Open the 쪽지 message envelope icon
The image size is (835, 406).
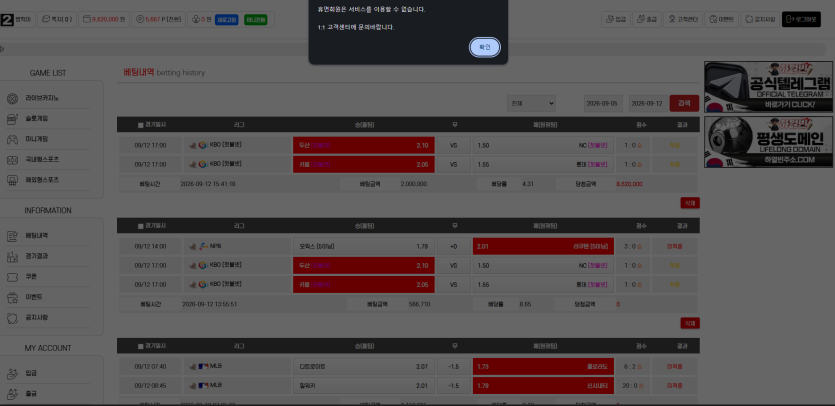point(46,19)
